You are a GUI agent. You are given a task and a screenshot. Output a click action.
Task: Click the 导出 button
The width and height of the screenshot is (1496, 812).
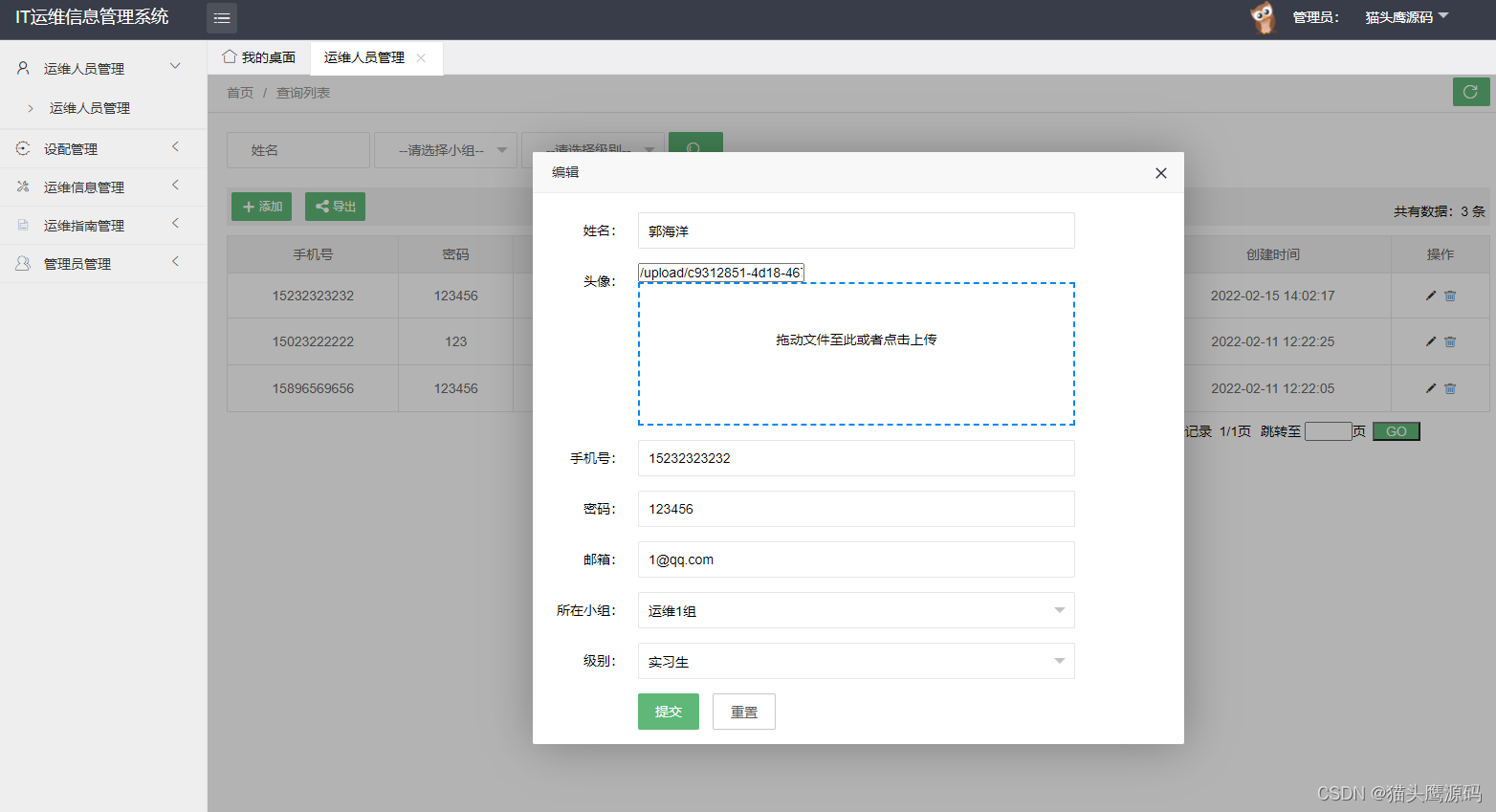[x=335, y=207]
